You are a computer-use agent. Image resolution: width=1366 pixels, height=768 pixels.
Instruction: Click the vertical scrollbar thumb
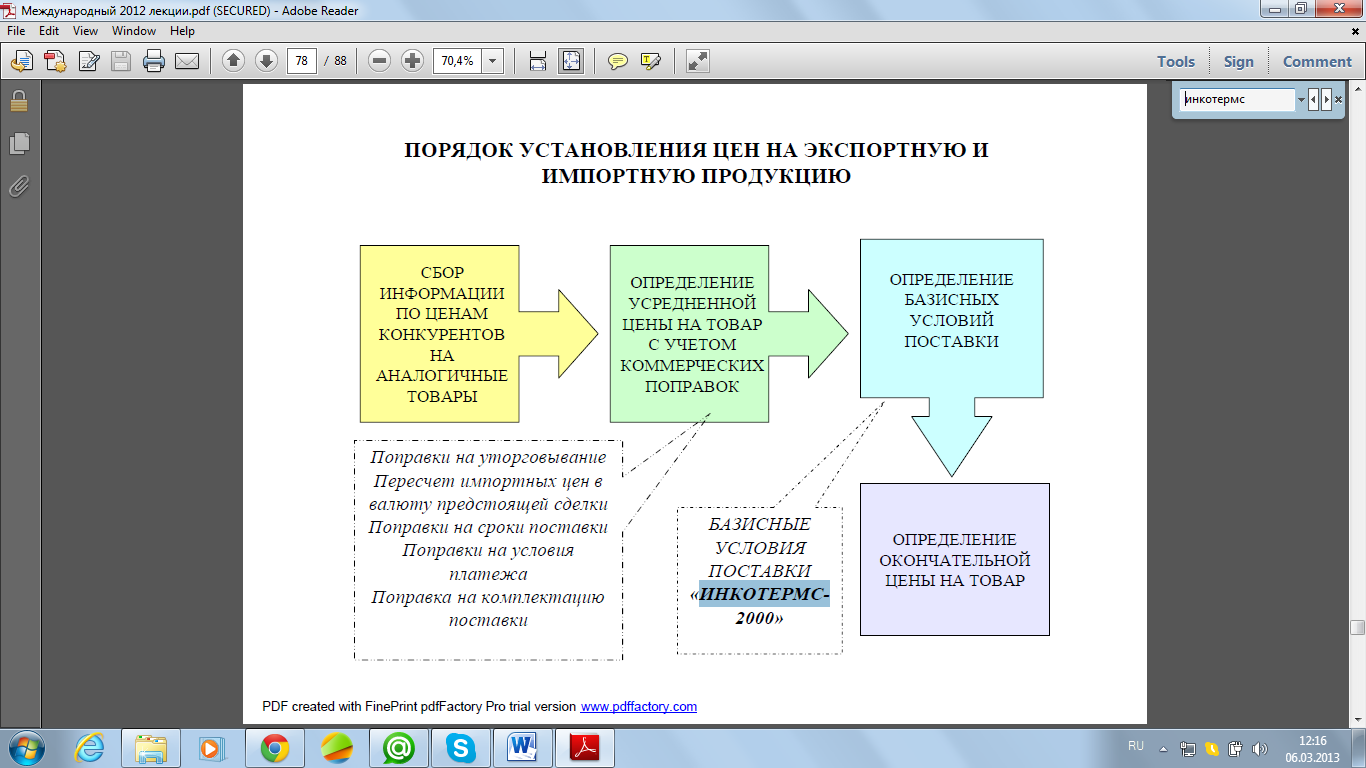(x=1357, y=627)
